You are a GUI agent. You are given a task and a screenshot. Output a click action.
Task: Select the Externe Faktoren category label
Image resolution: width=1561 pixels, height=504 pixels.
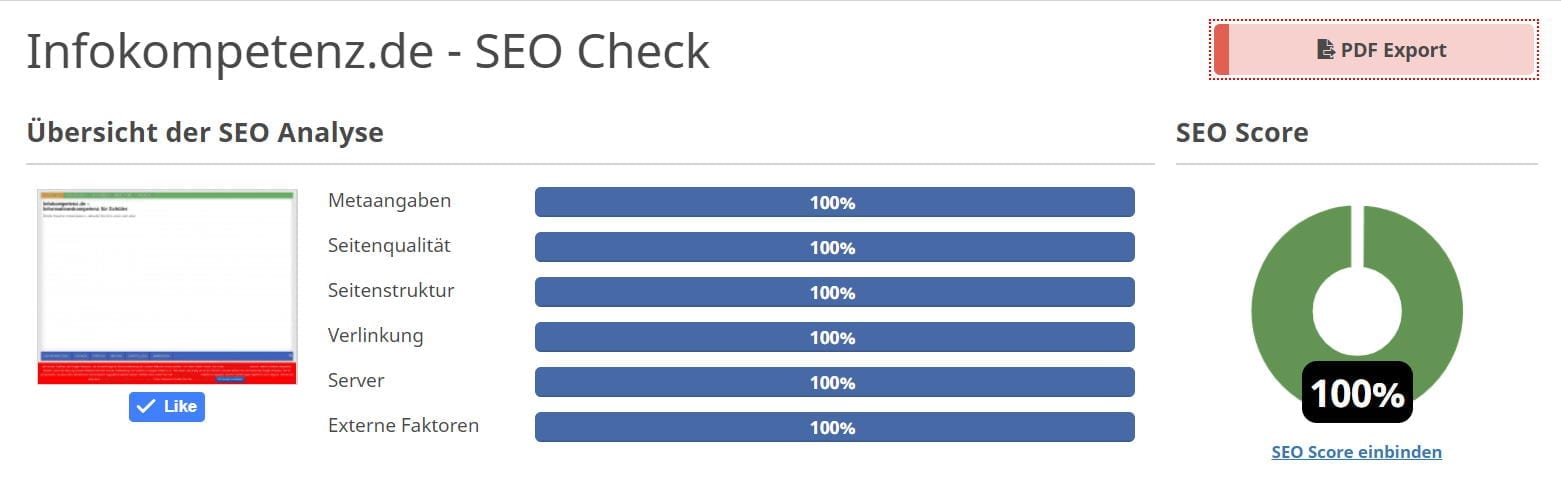pos(403,426)
